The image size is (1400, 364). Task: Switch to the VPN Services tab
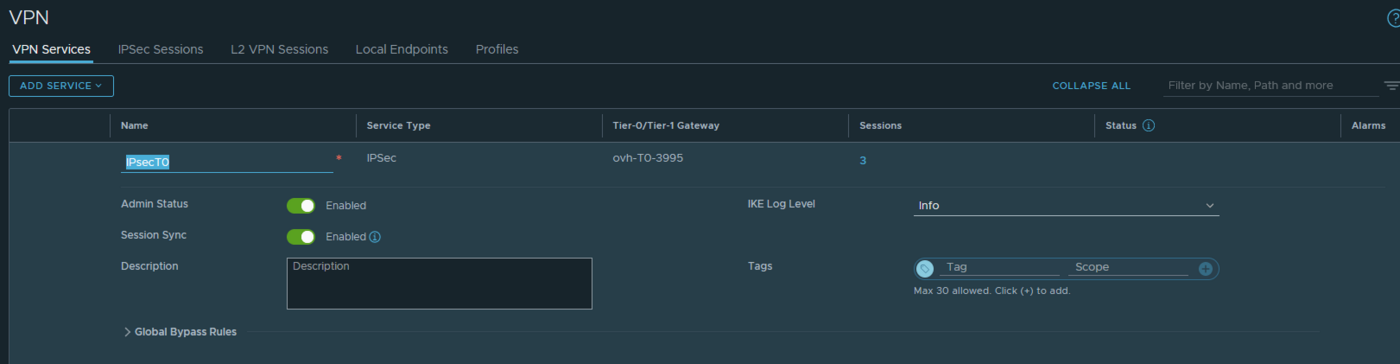[51, 49]
